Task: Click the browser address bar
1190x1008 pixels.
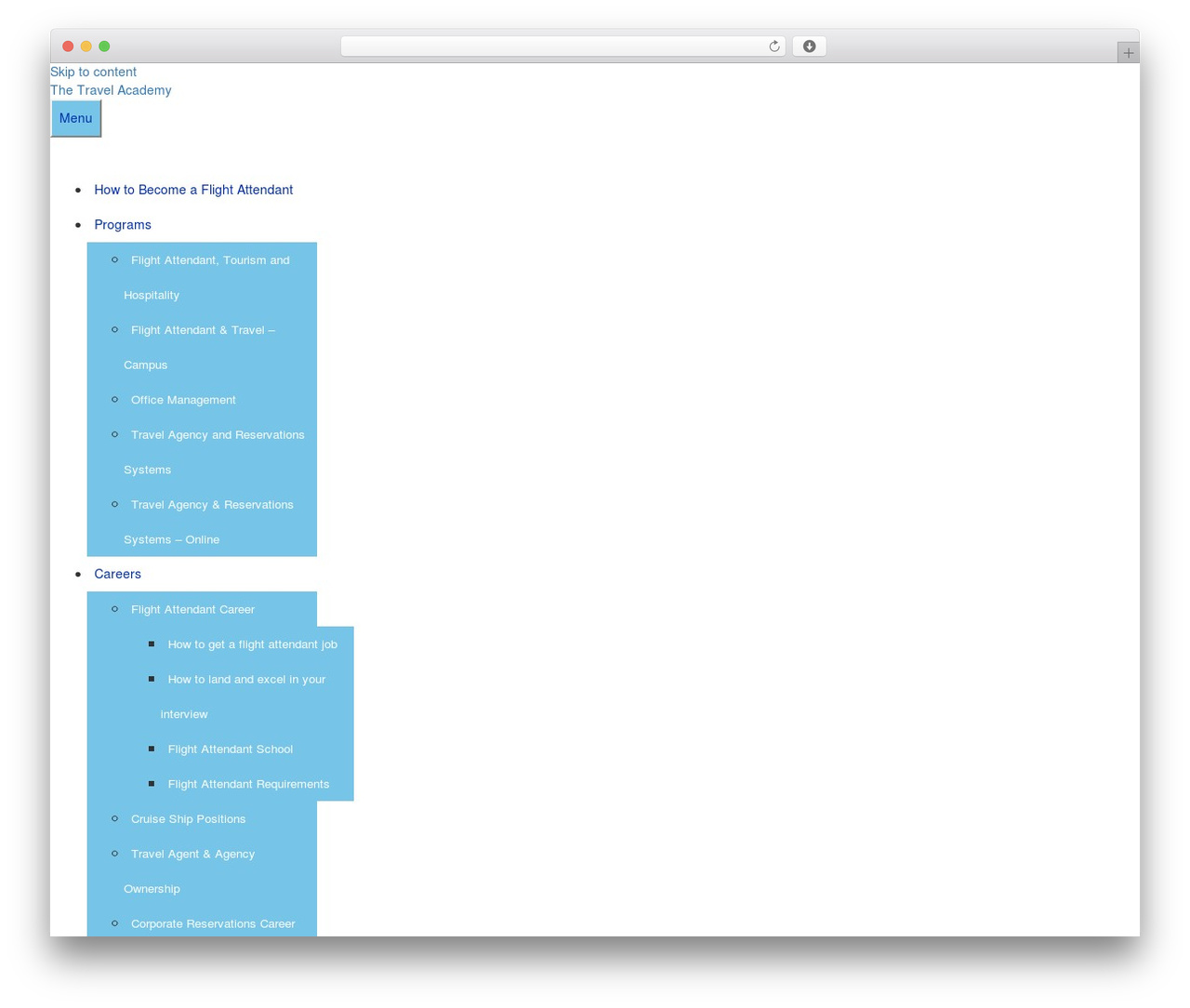Action: [562, 46]
